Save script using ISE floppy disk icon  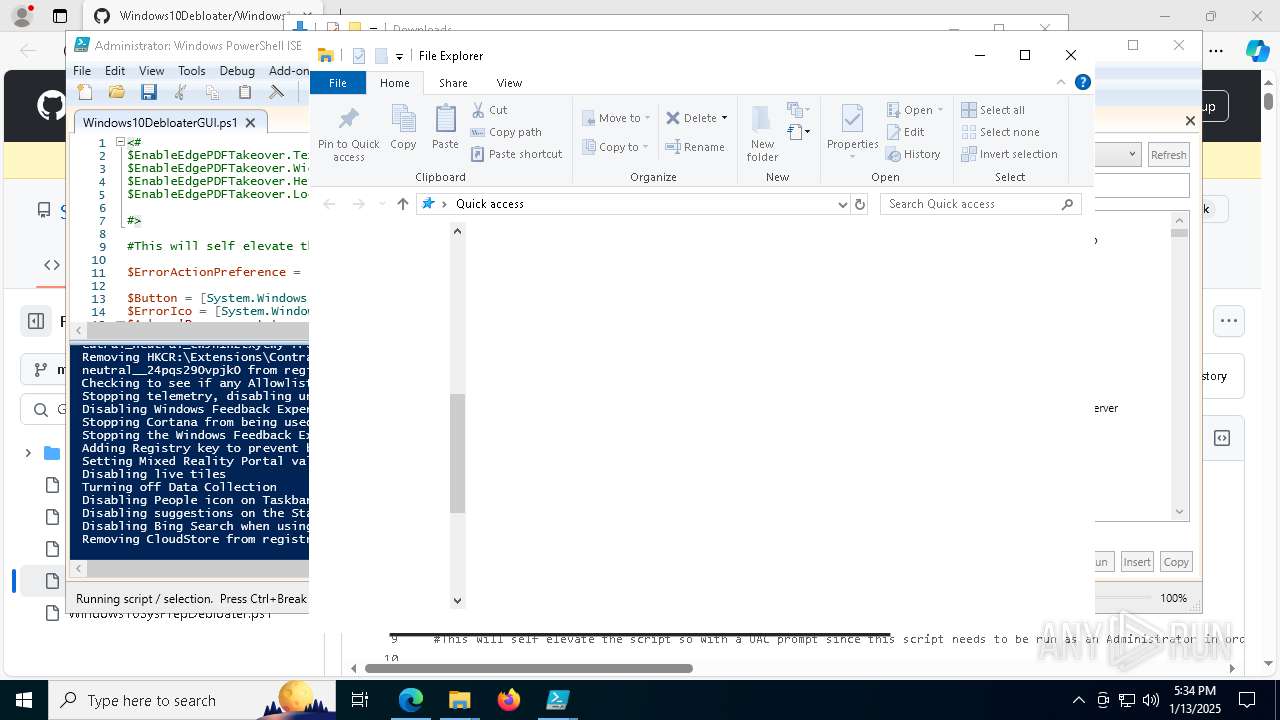149,92
